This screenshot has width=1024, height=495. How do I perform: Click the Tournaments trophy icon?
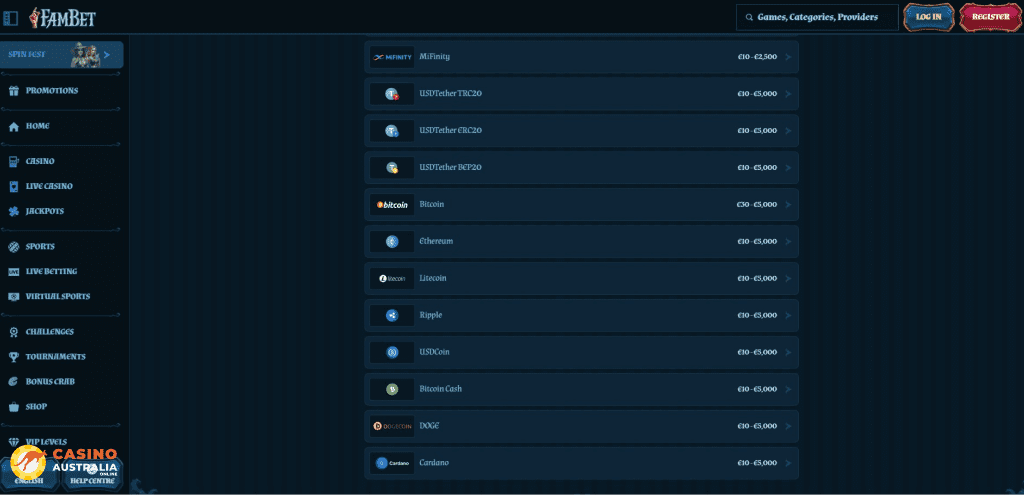click(13, 357)
